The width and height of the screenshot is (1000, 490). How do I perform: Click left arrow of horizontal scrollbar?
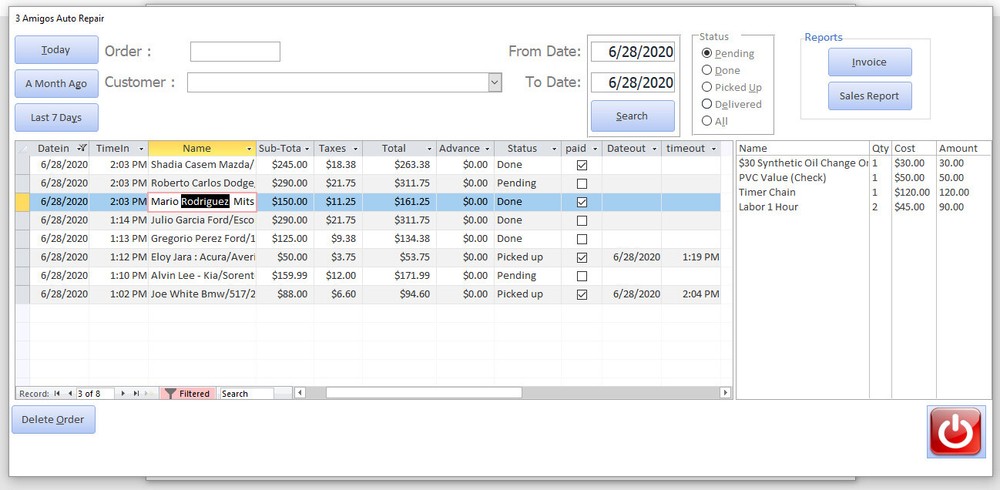(x=299, y=393)
